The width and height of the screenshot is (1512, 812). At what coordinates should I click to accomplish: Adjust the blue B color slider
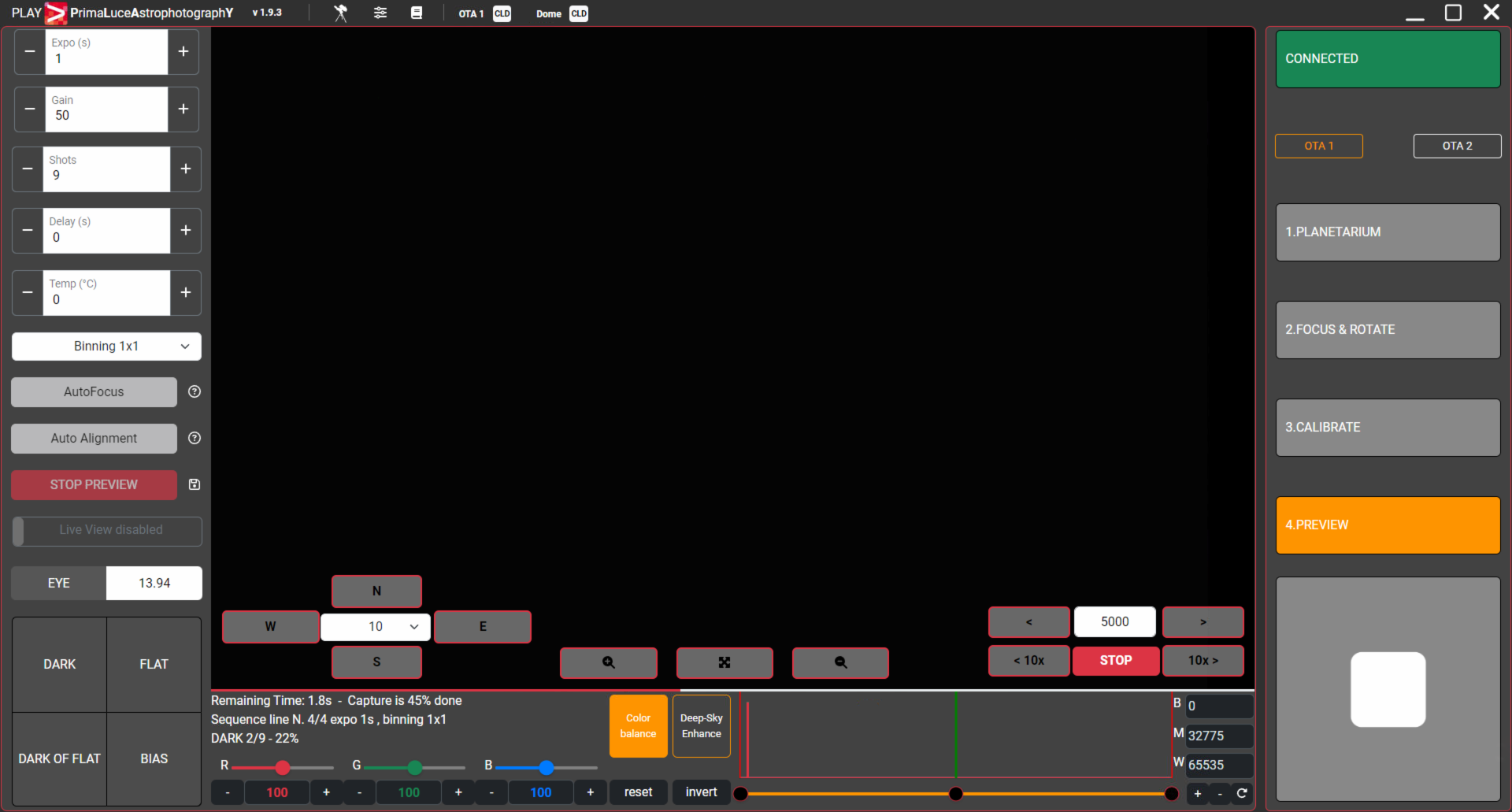[547, 767]
